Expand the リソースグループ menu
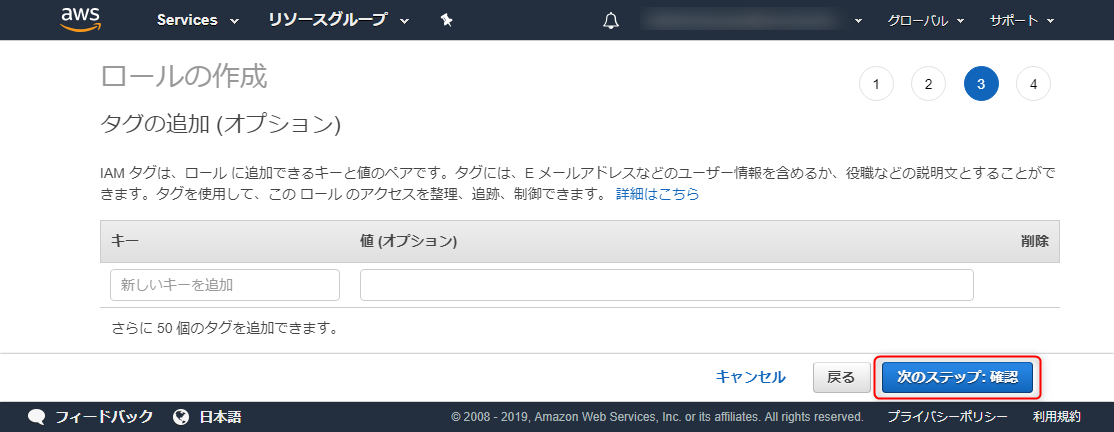This screenshot has width=1114, height=432. click(338, 20)
